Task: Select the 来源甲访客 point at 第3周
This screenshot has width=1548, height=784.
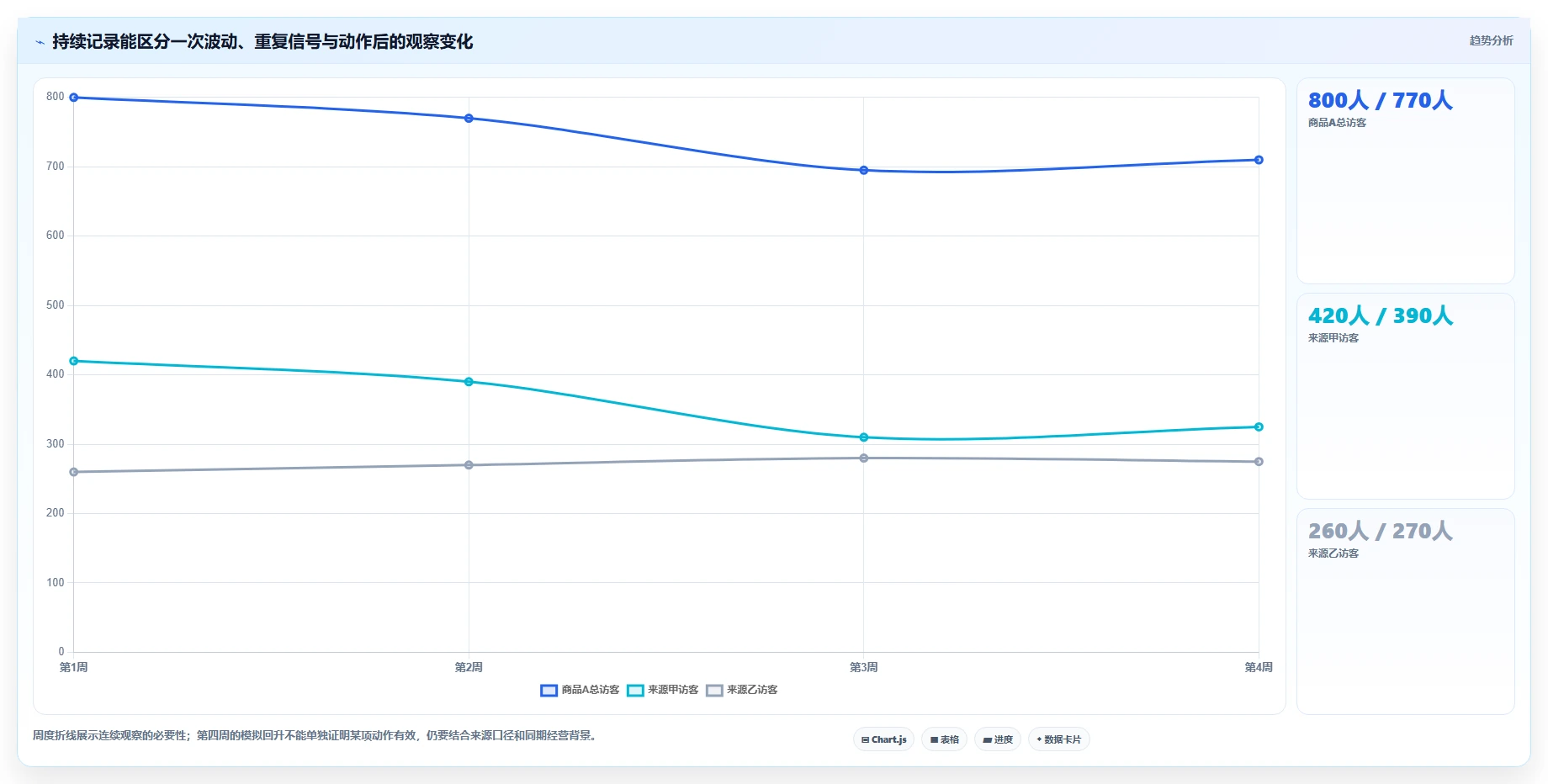Action: click(x=864, y=437)
